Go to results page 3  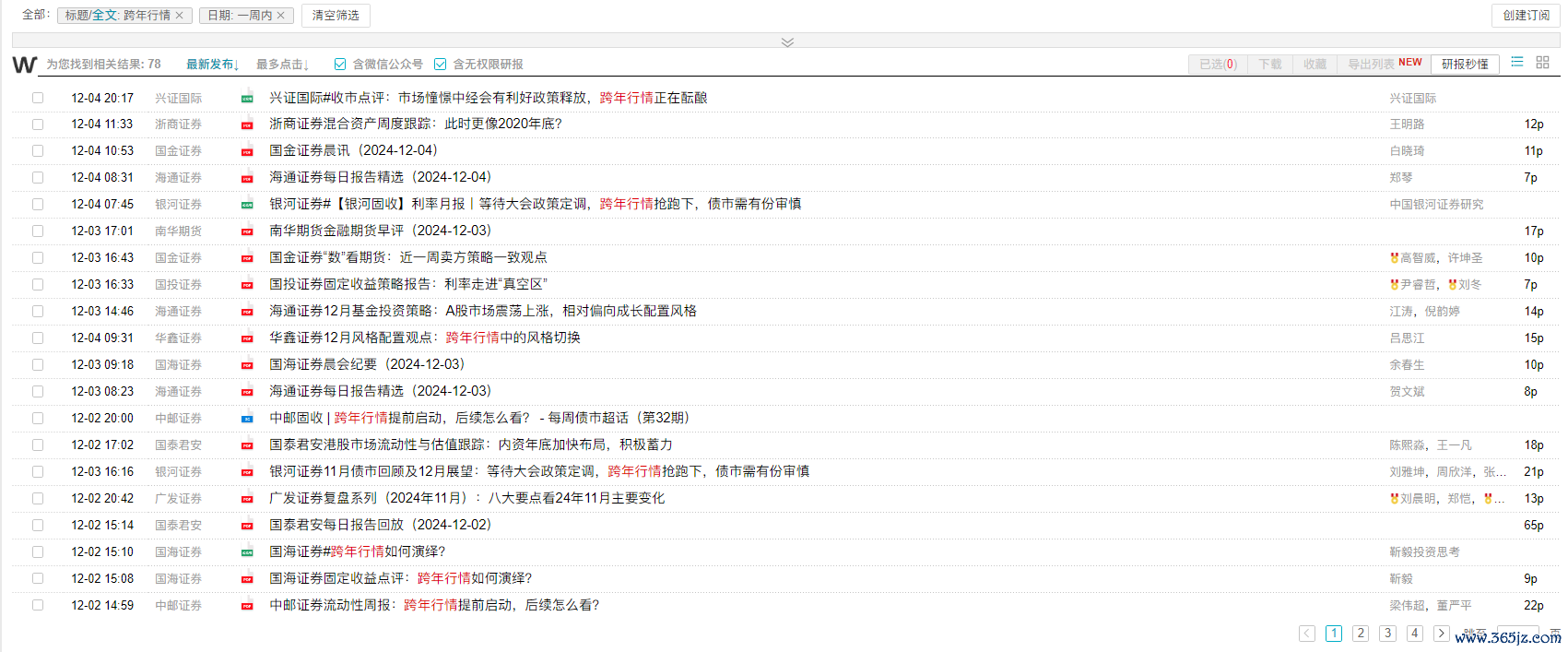[x=1387, y=634]
